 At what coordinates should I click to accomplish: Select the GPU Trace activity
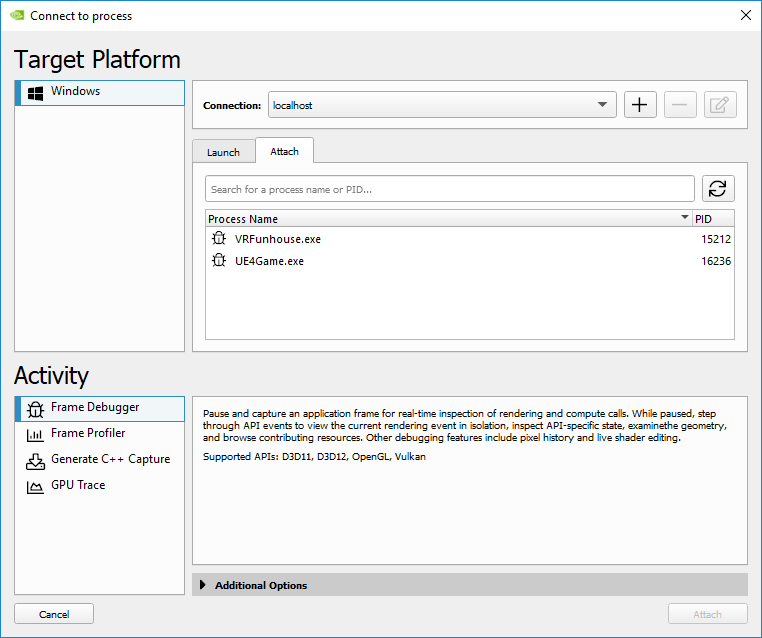click(x=78, y=486)
